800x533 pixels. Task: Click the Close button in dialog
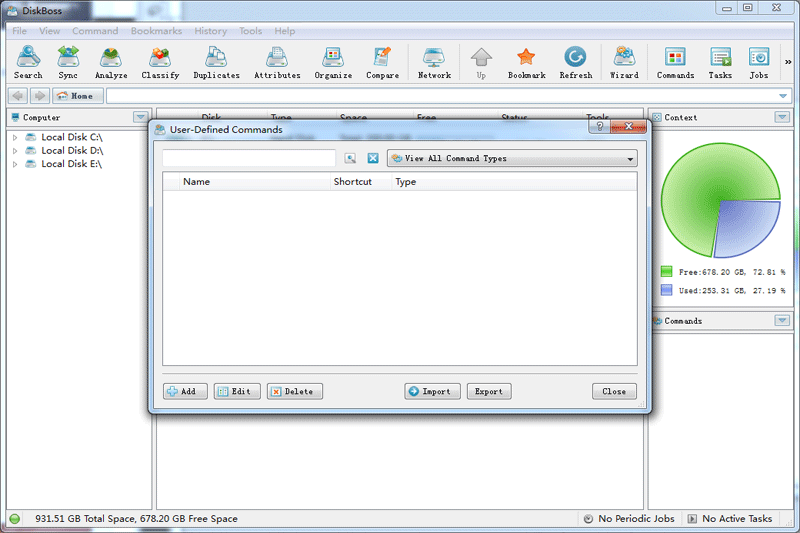[x=614, y=391]
